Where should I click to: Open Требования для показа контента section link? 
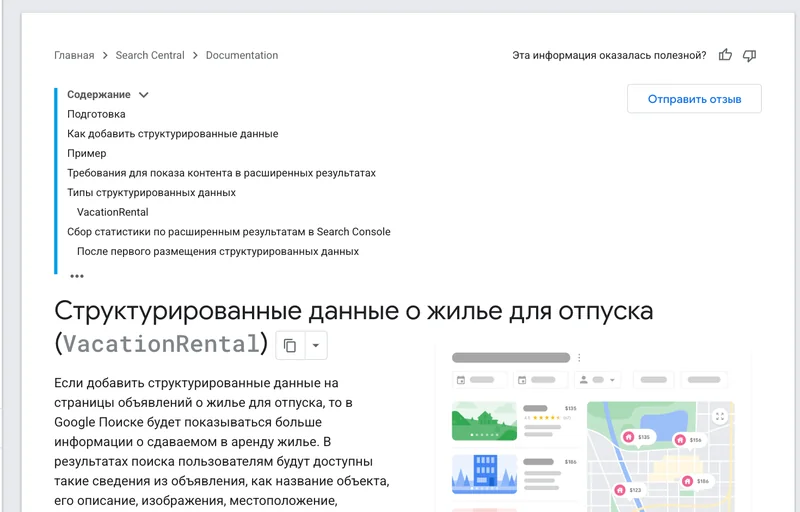[221, 173]
